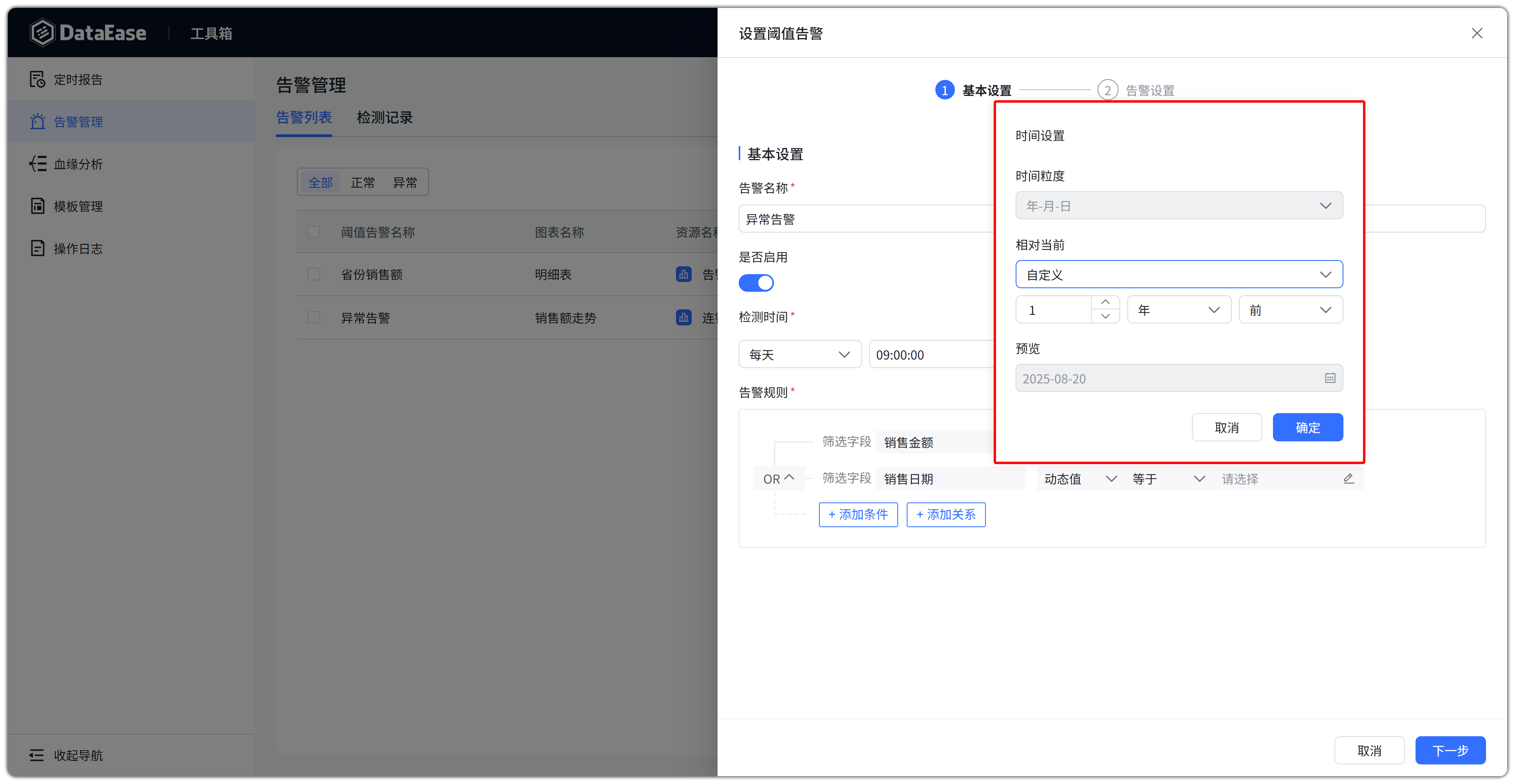Open 模板管理 sidebar icon
The width and height of the screenshot is (1515, 784).
(x=38, y=206)
